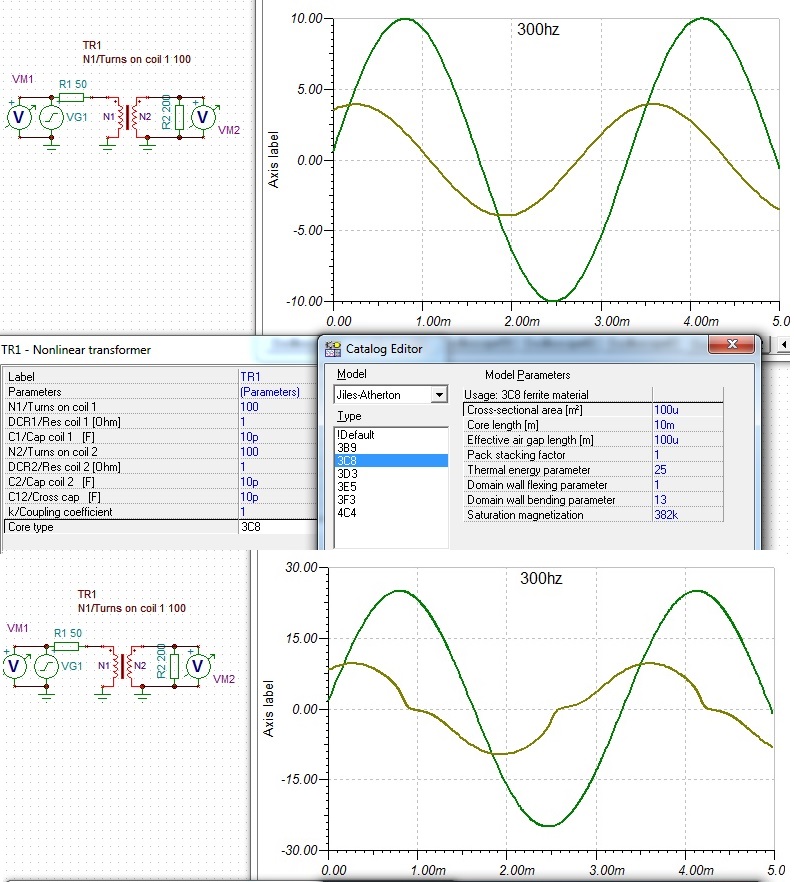Screen dimensions: 794x882
Task: Select the transformer symbol in top schematic
Action: [x=127, y=118]
